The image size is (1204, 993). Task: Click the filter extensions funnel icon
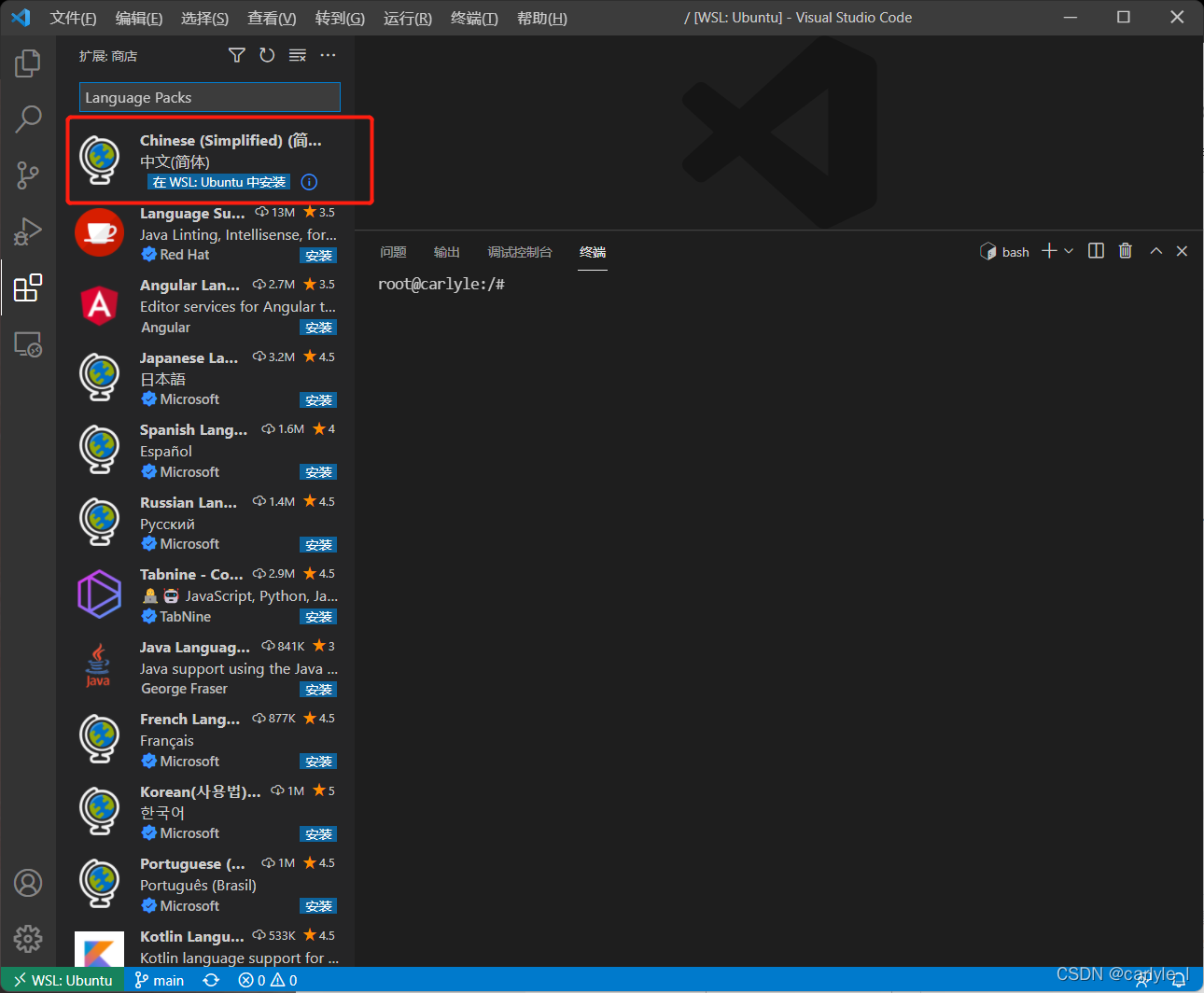(x=236, y=55)
